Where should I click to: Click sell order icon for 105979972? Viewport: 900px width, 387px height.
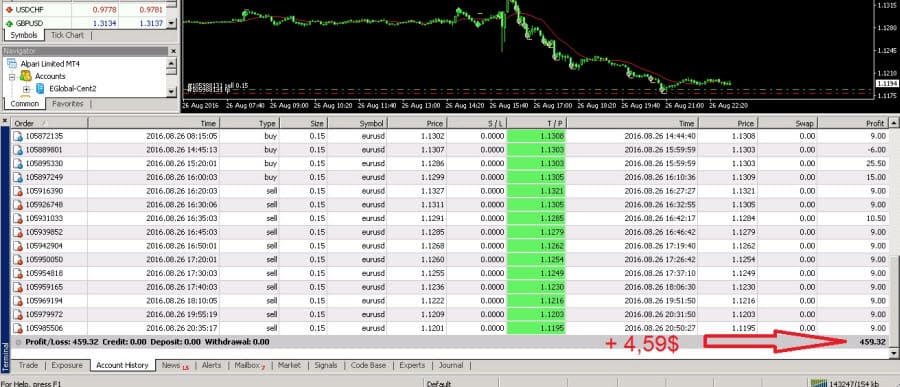(x=17, y=315)
